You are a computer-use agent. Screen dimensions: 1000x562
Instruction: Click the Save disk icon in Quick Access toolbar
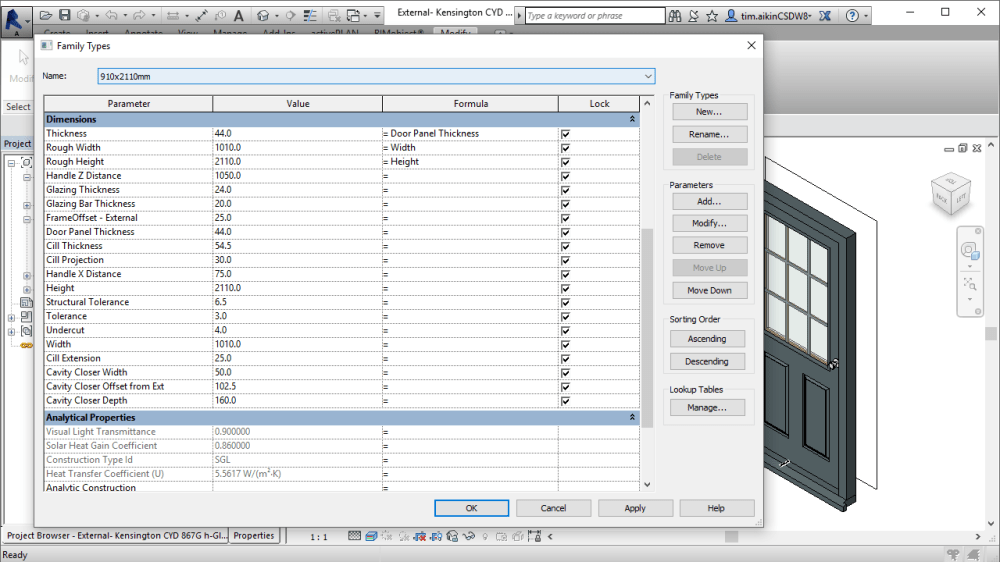tap(64, 15)
